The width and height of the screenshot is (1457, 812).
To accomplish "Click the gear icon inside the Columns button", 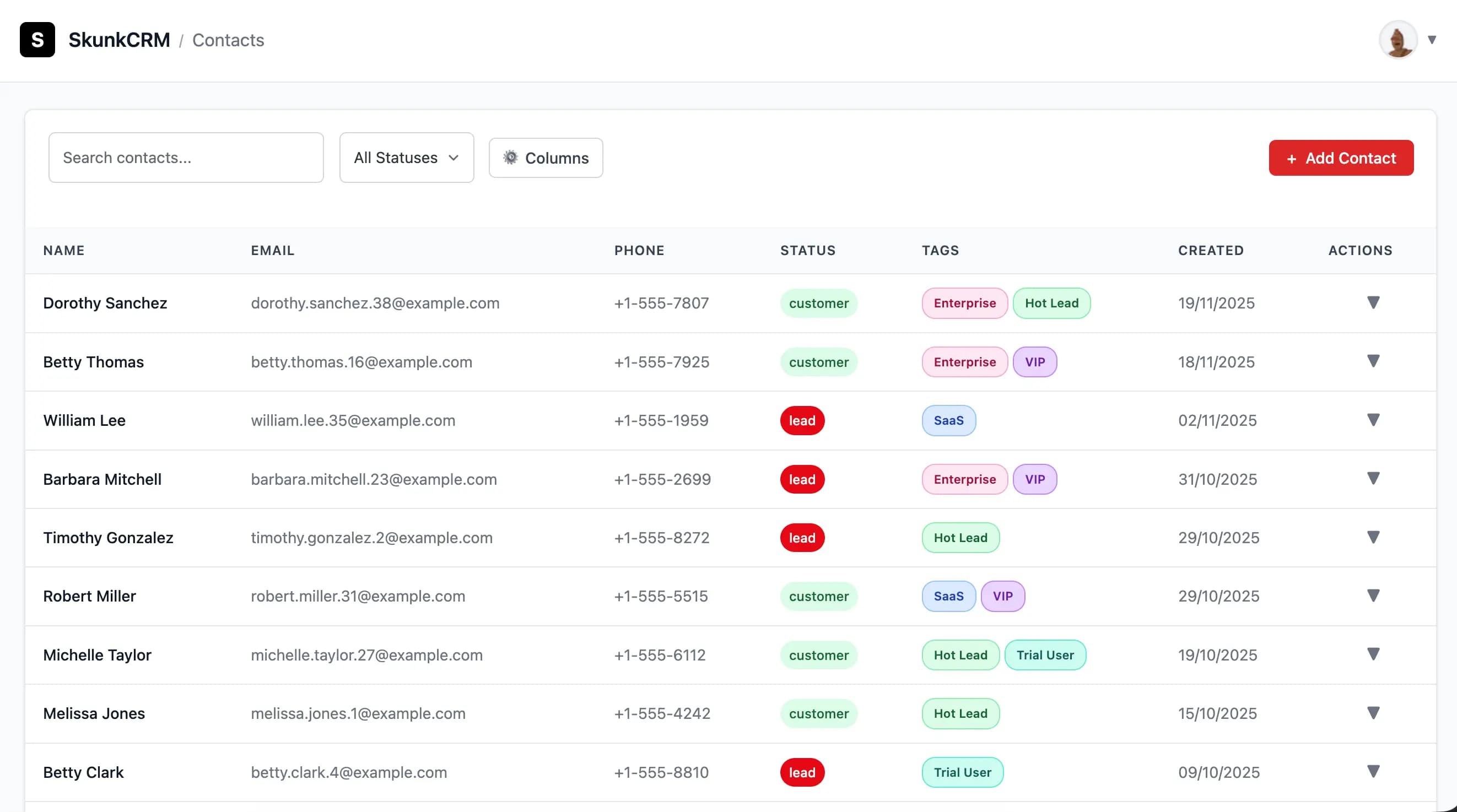I will pos(511,158).
